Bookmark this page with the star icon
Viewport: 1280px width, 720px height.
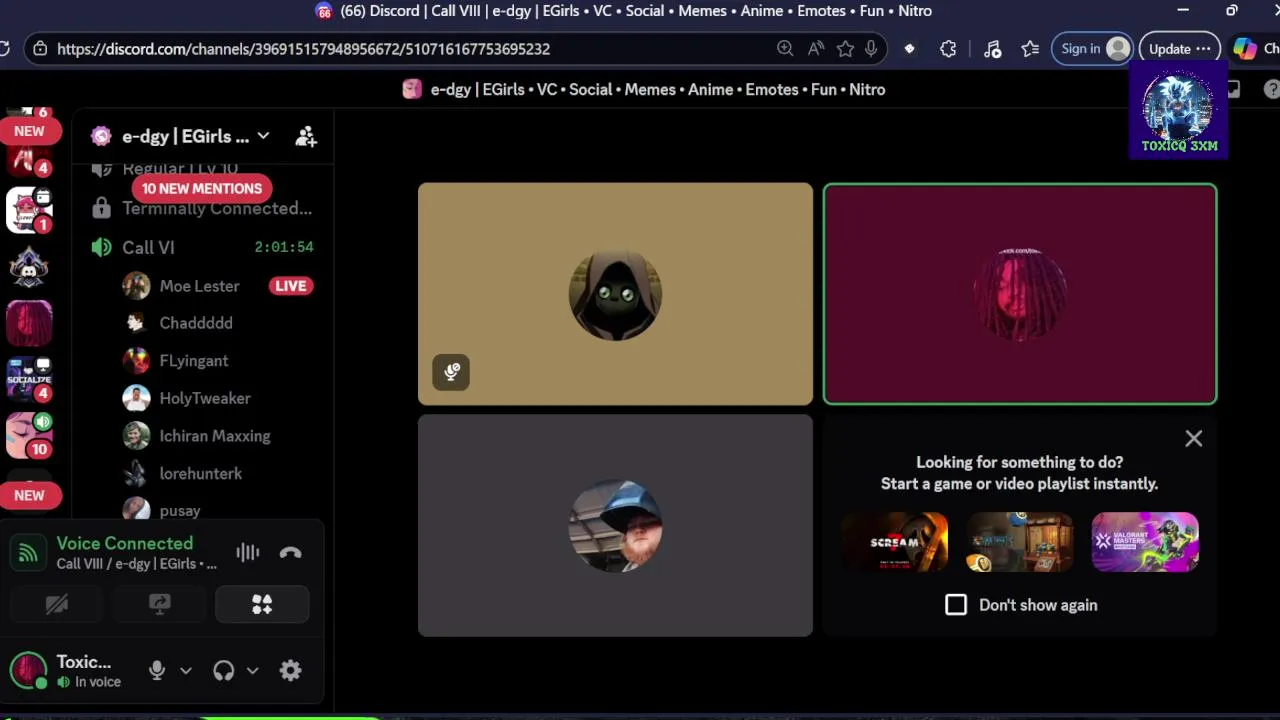tap(846, 49)
